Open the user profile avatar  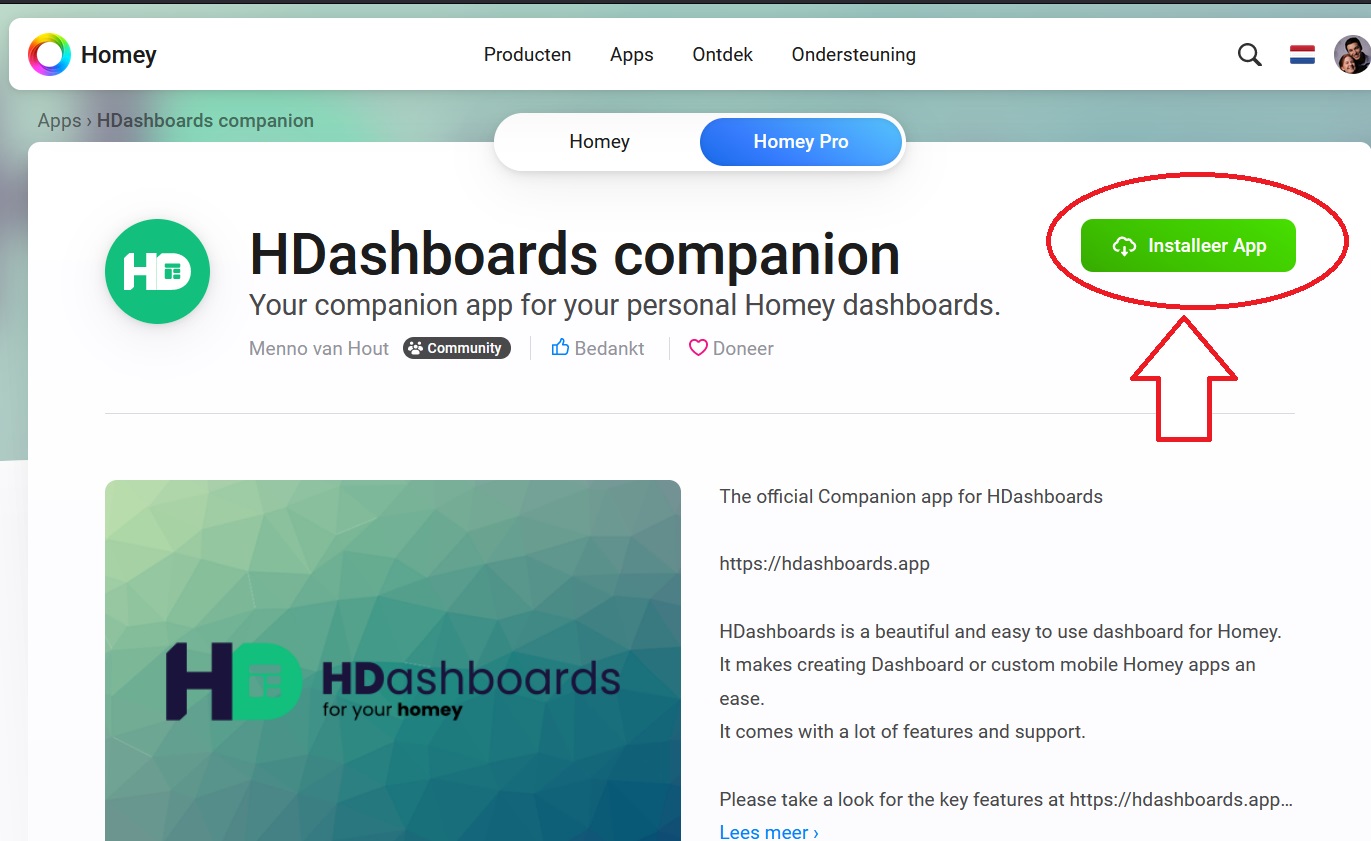(x=1351, y=55)
